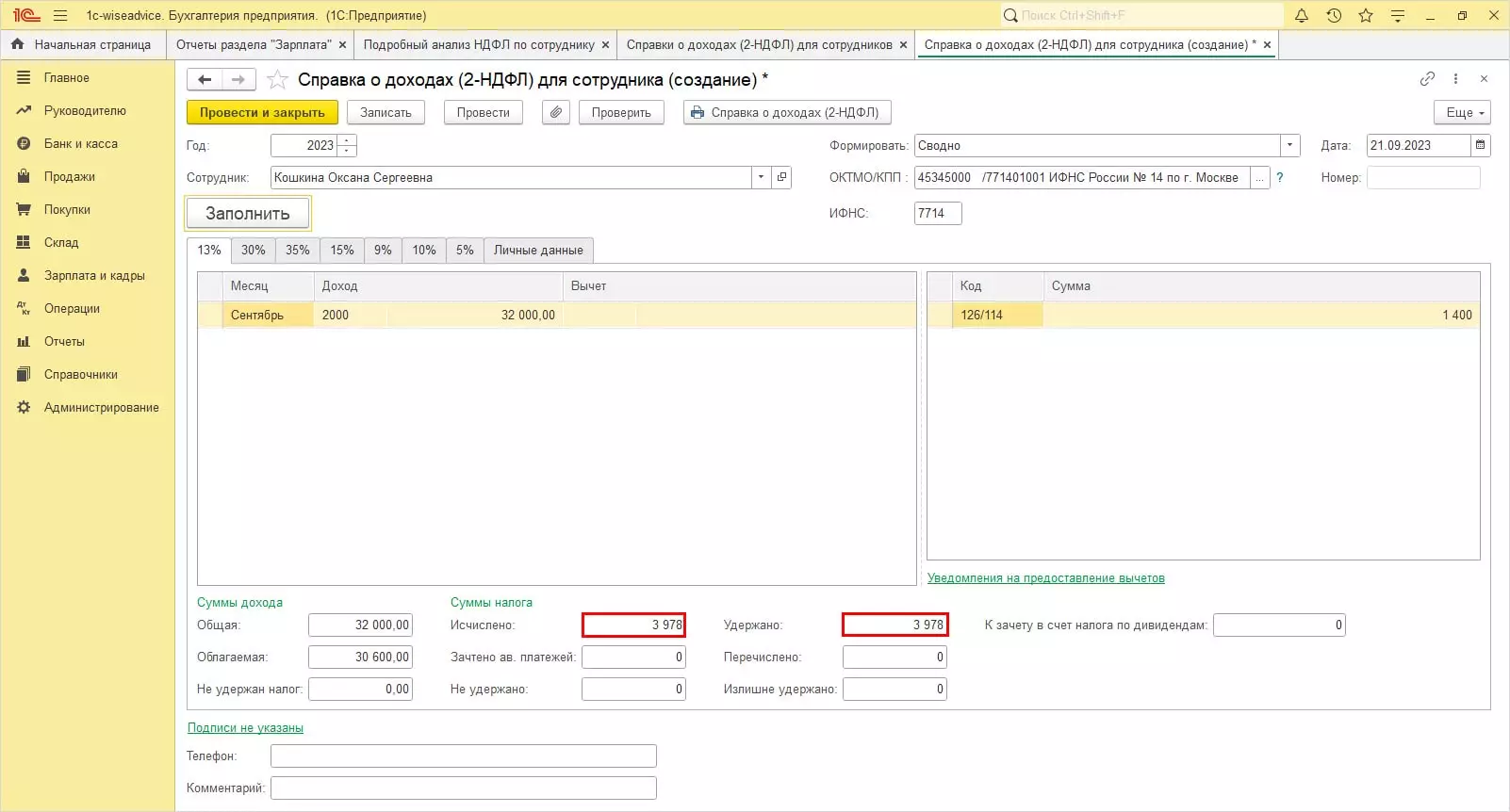Click the notifications bell icon
1510x812 pixels.
(1302, 15)
